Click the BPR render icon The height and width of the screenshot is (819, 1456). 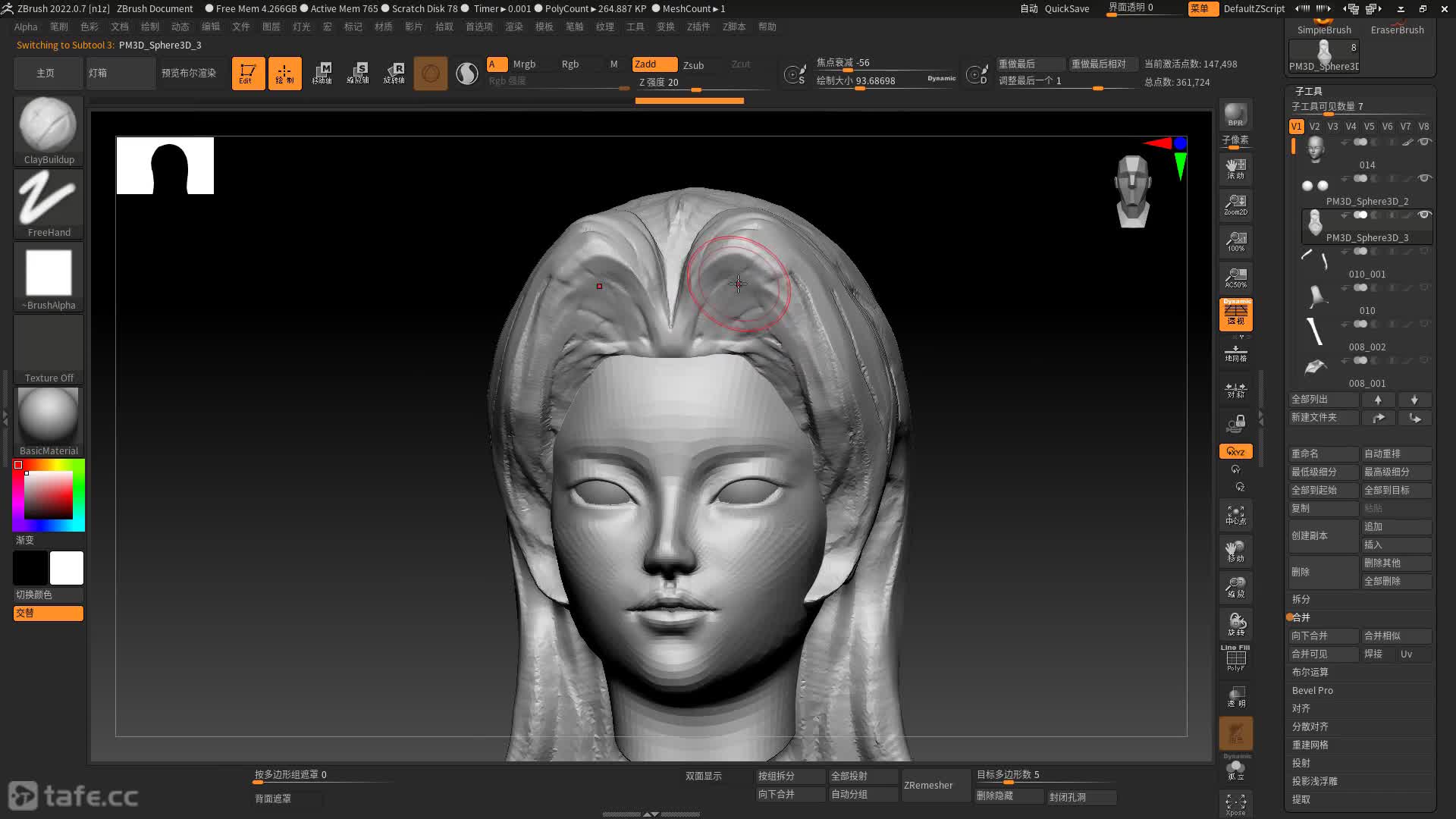[1235, 115]
